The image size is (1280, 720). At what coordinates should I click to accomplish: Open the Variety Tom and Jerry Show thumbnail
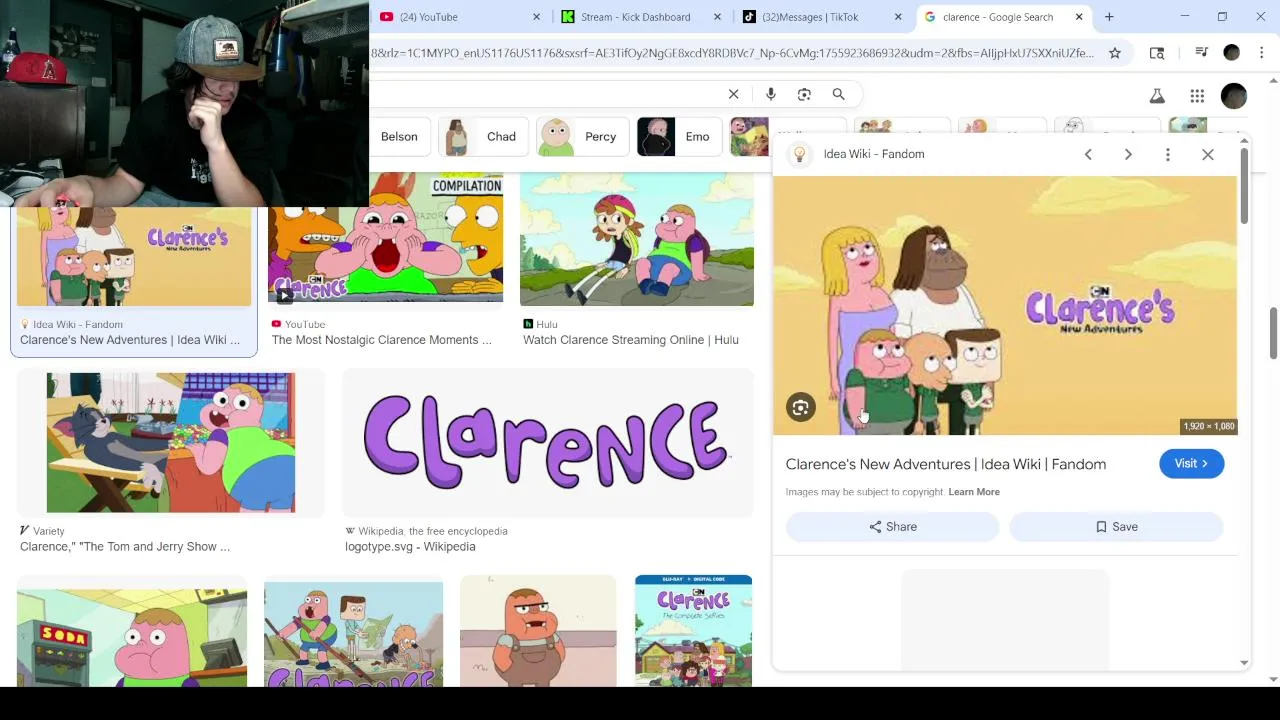171,442
